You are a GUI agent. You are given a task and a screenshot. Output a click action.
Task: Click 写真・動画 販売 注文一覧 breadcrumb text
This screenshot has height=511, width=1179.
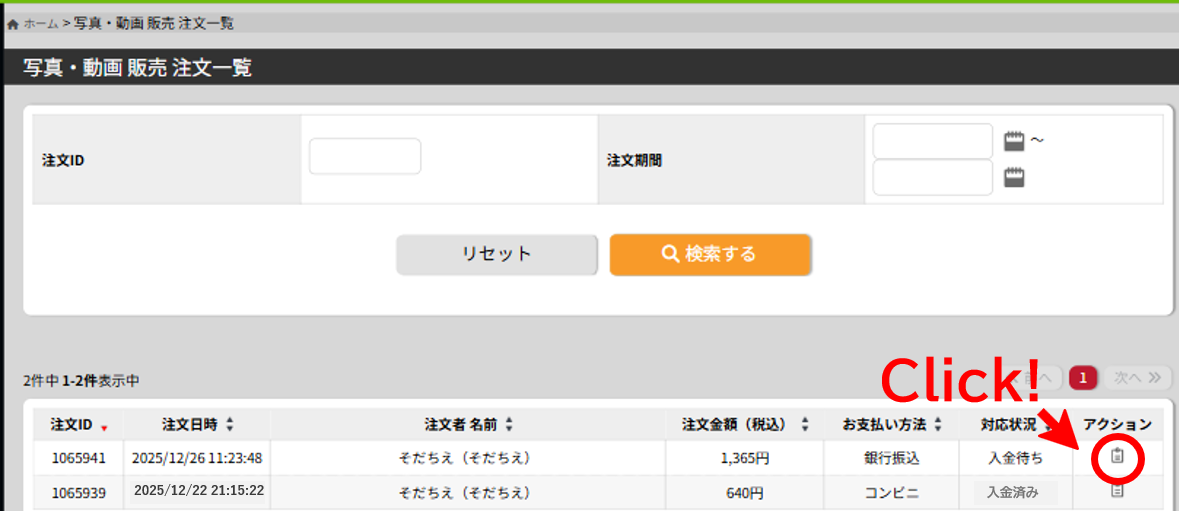pos(154,23)
